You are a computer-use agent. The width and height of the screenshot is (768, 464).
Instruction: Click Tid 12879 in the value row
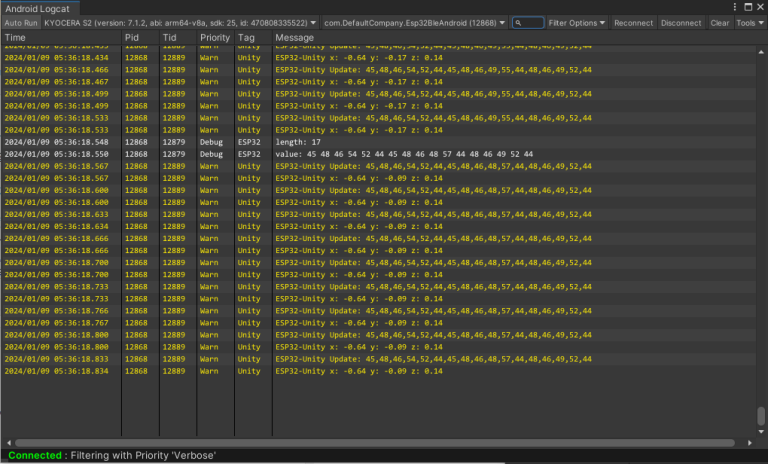coord(174,154)
